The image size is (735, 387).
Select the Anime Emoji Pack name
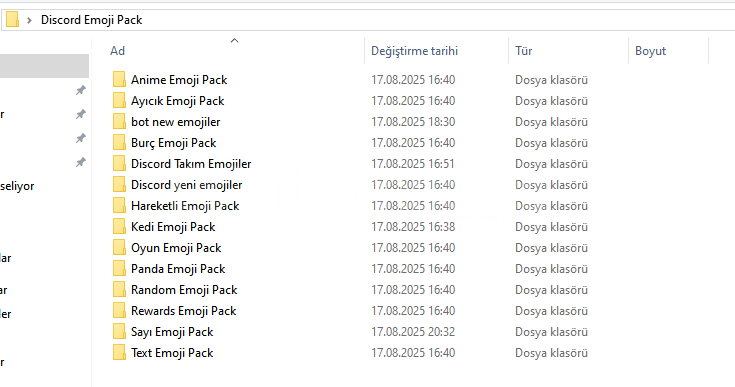[x=179, y=80]
